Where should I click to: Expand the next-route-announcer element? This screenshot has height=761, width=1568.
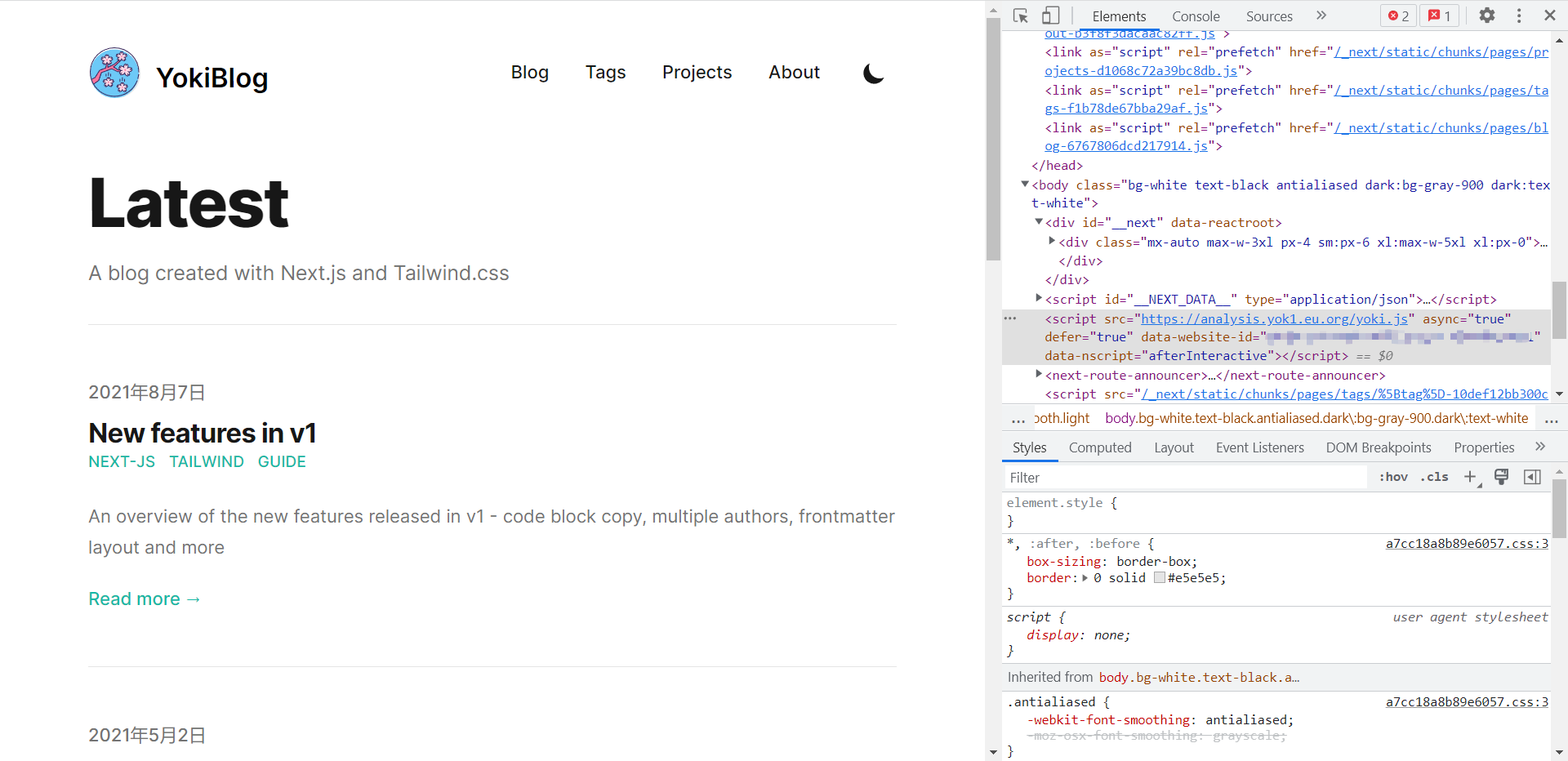pyautogui.click(x=1038, y=375)
